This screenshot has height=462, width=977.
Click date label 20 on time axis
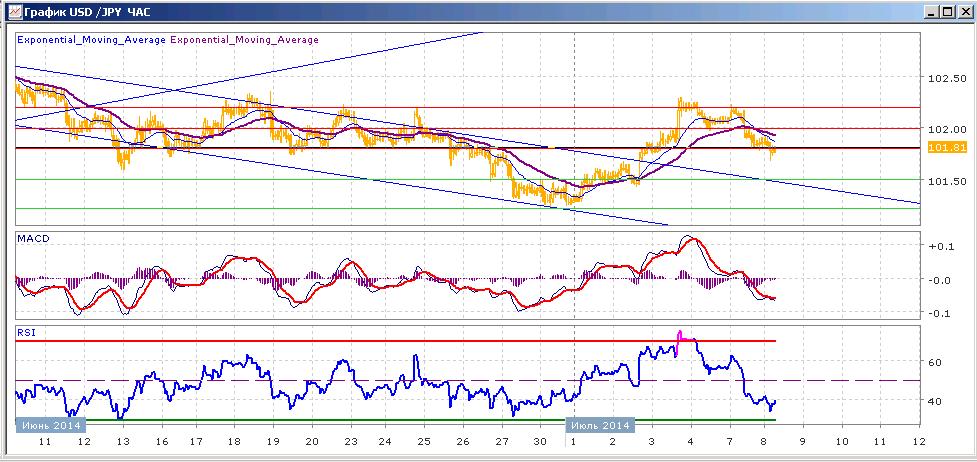pyautogui.click(x=312, y=441)
